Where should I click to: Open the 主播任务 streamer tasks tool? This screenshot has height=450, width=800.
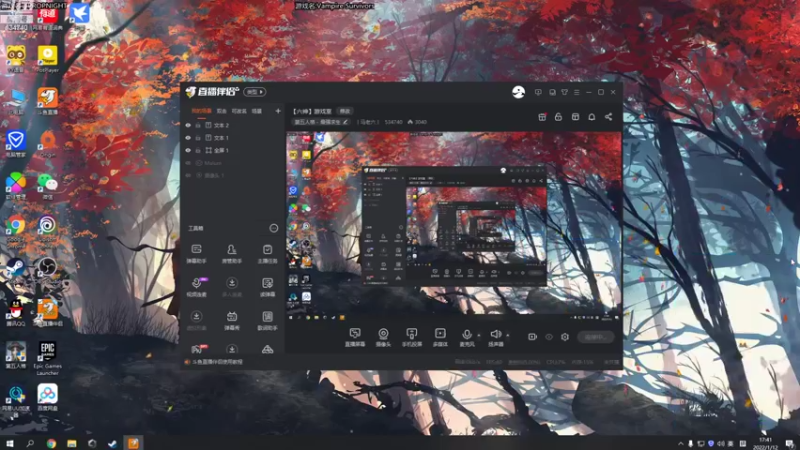pyautogui.click(x=267, y=254)
